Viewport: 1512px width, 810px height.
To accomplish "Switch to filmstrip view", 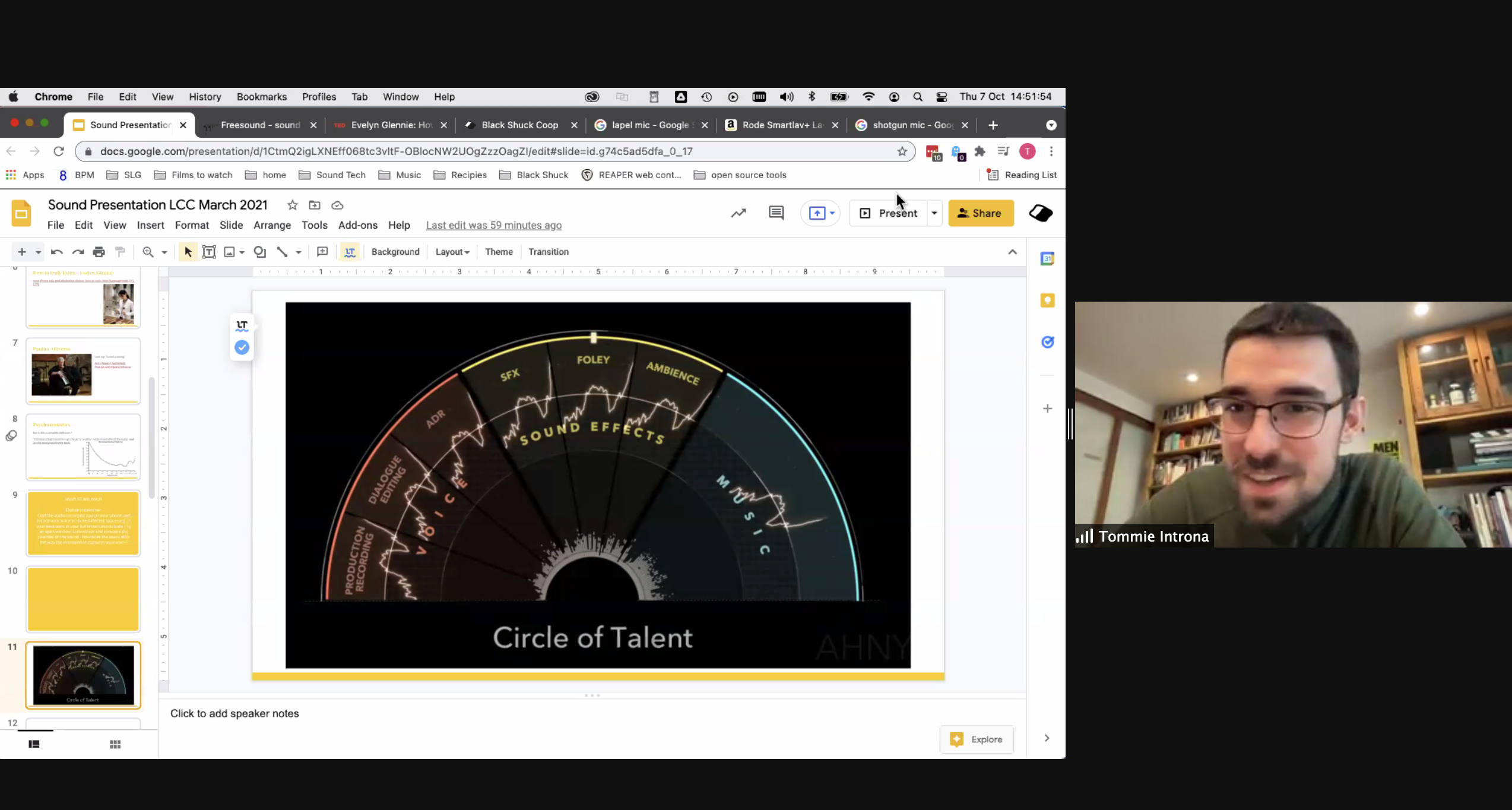I will [x=34, y=744].
